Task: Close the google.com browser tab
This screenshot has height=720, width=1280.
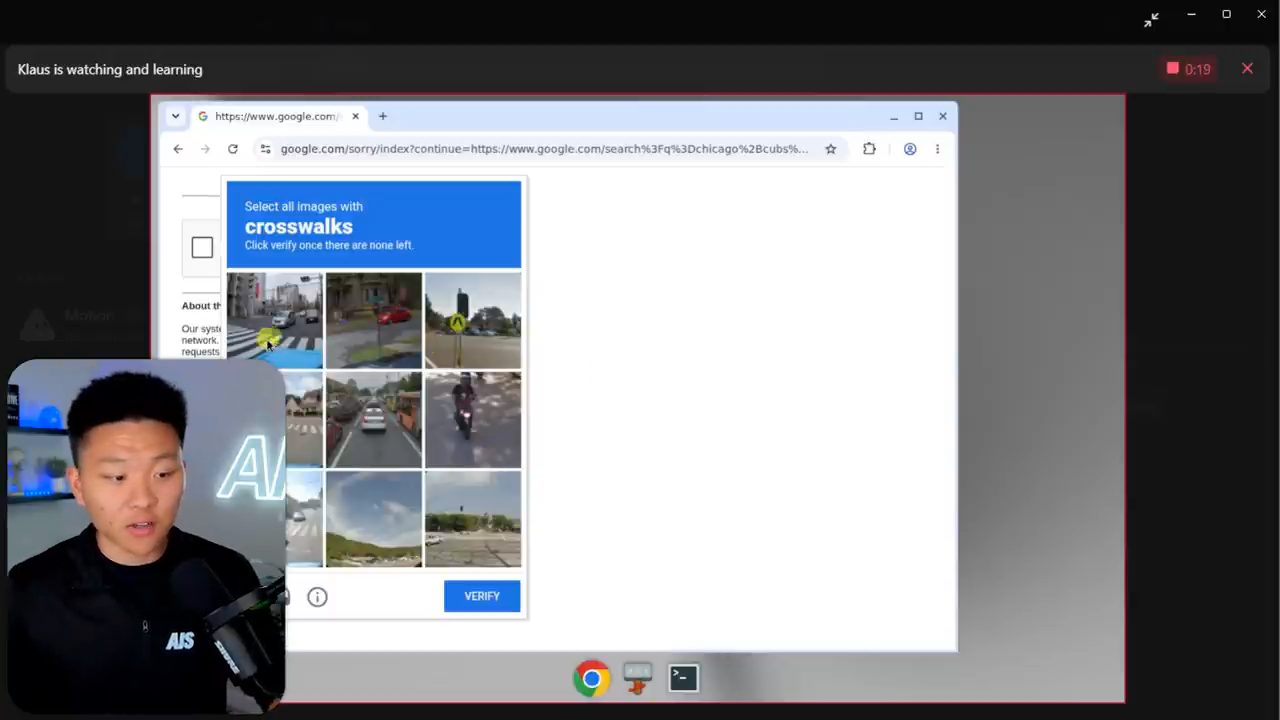Action: [x=355, y=116]
